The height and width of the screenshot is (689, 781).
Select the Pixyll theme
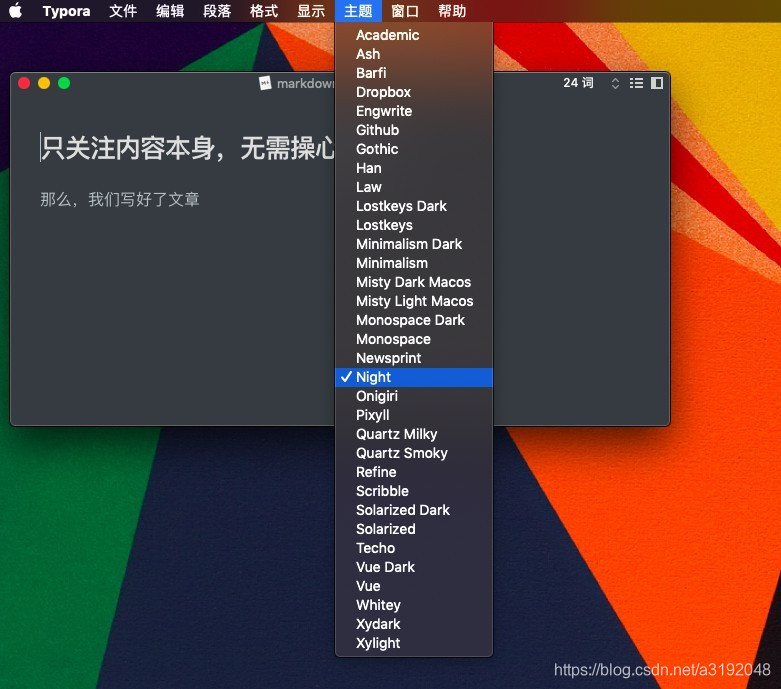pyautogui.click(x=414, y=415)
